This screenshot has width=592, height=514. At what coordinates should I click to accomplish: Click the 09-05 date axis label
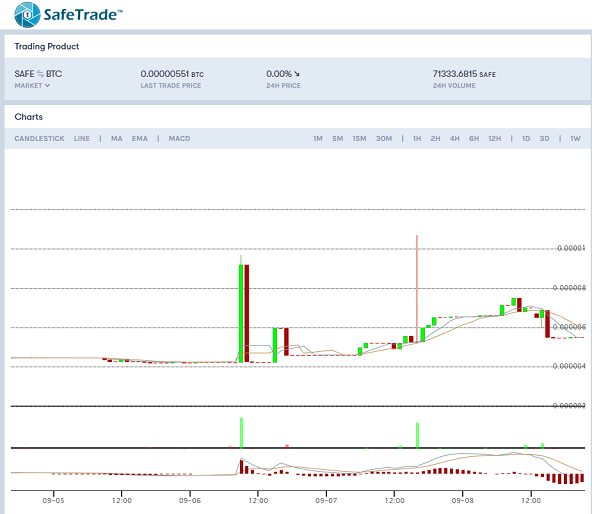(x=53, y=500)
